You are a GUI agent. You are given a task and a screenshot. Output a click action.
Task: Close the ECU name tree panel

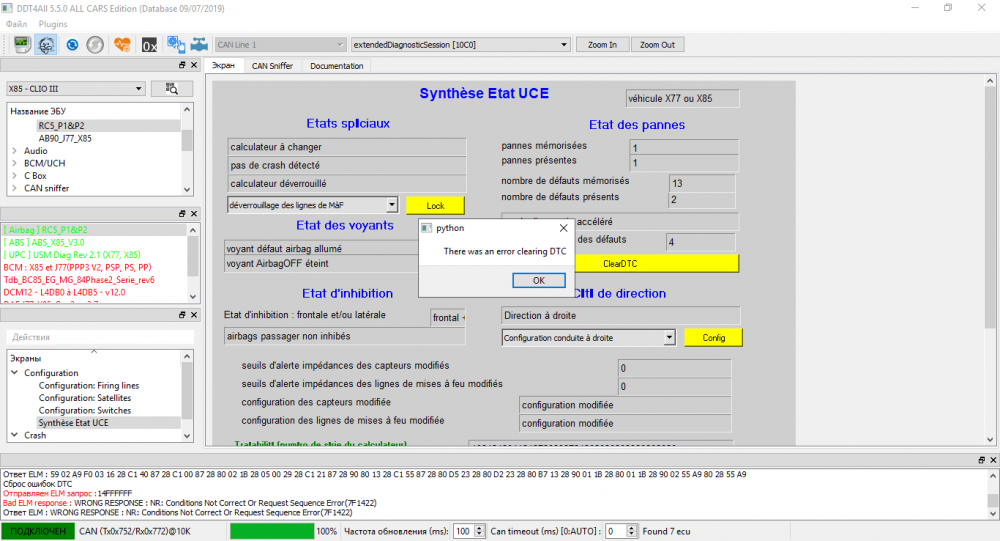195,65
